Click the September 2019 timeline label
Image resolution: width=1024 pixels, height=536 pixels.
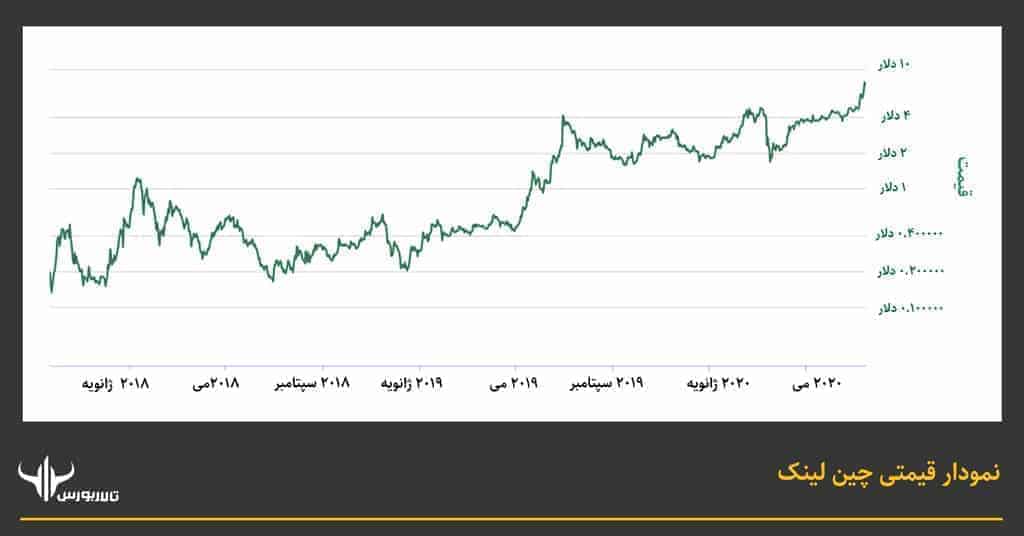point(607,383)
